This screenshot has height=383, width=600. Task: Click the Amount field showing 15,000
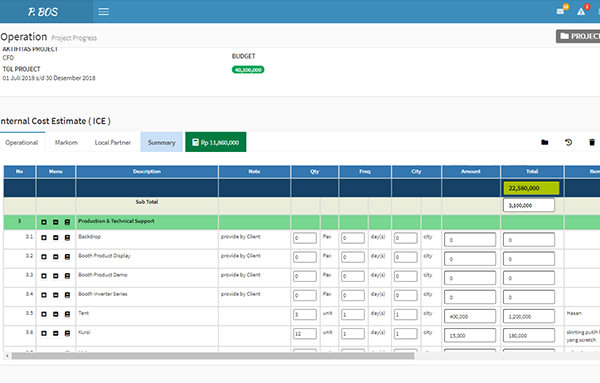click(x=470, y=335)
